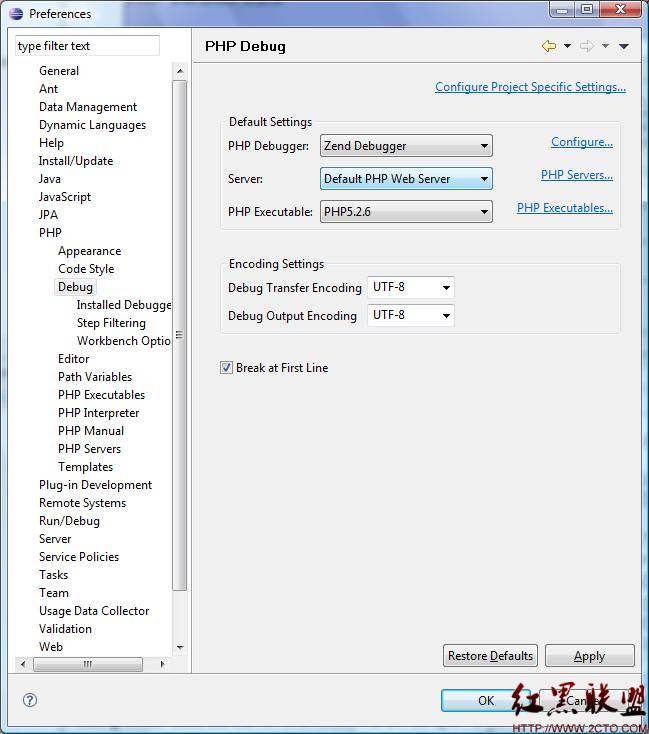
Task: Click the Configure... link
Action: [x=582, y=142]
